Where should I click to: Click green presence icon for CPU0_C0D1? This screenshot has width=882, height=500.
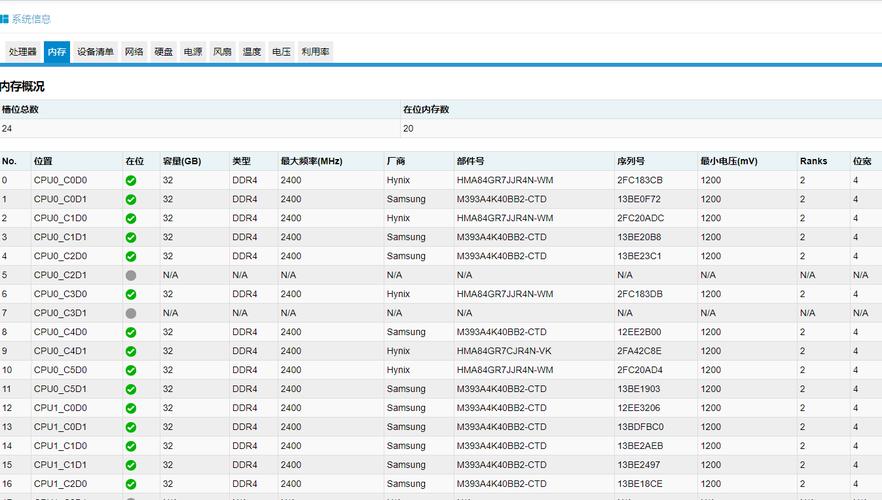(130, 200)
